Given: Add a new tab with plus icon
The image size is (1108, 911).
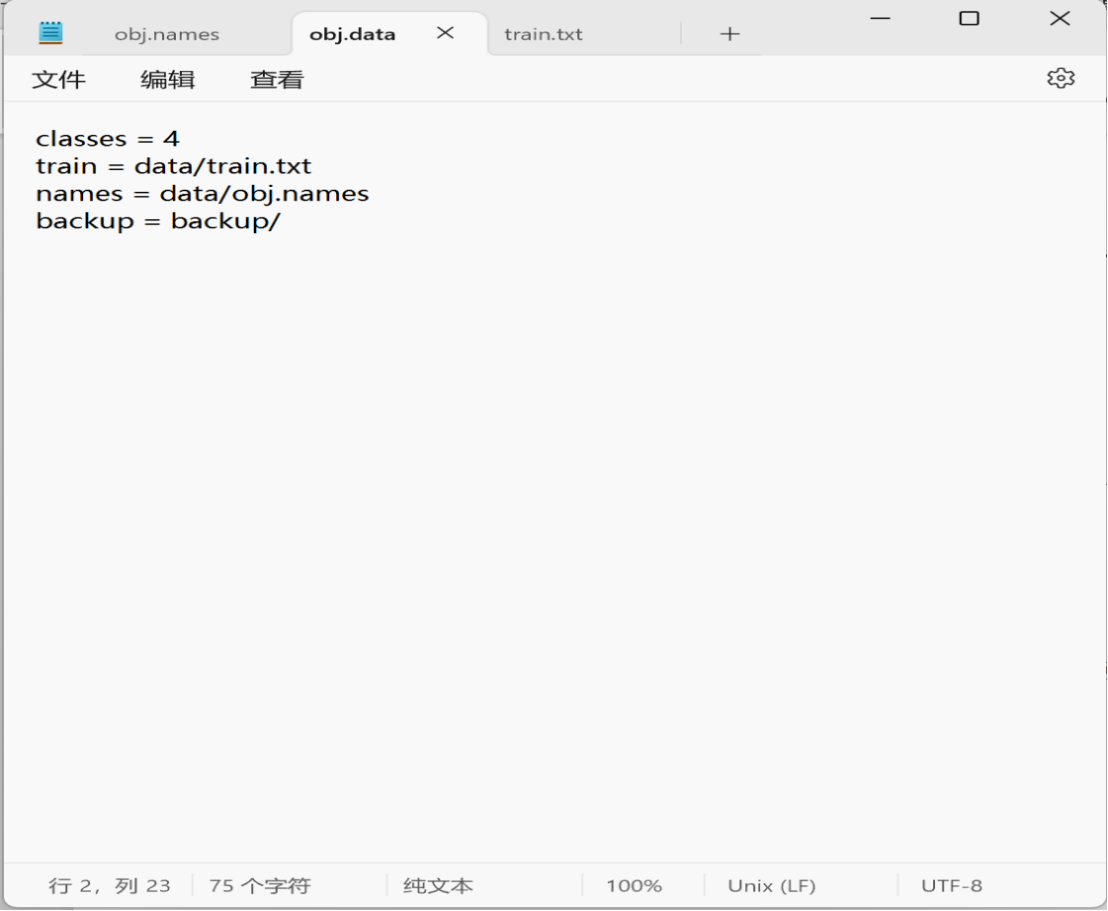Looking at the screenshot, I should pos(729,34).
